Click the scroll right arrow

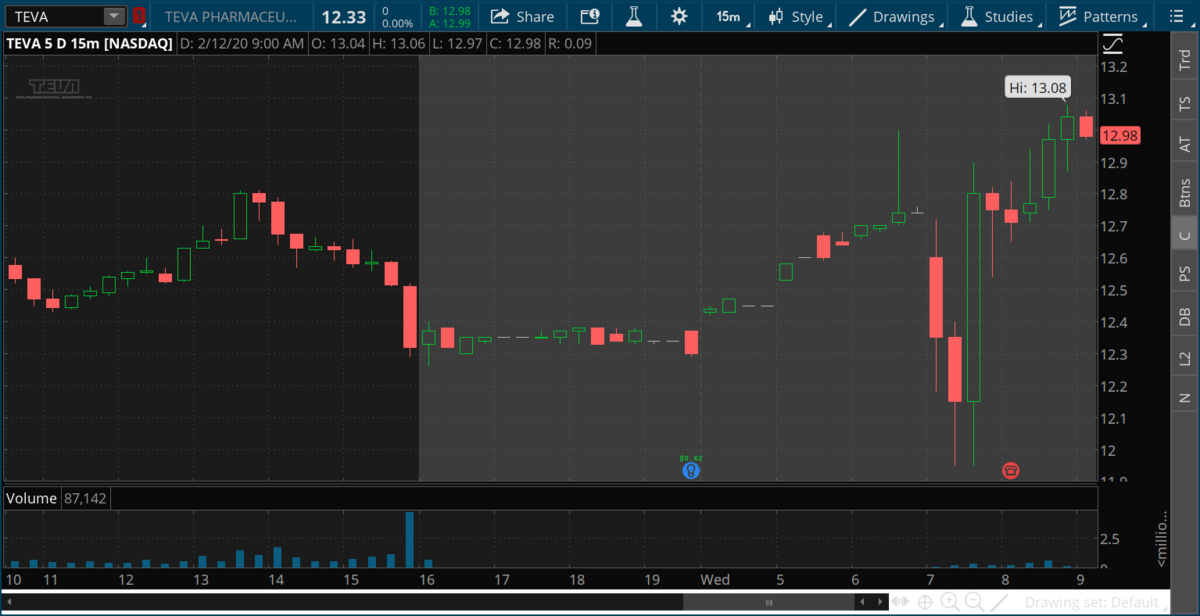[x=879, y=603]
